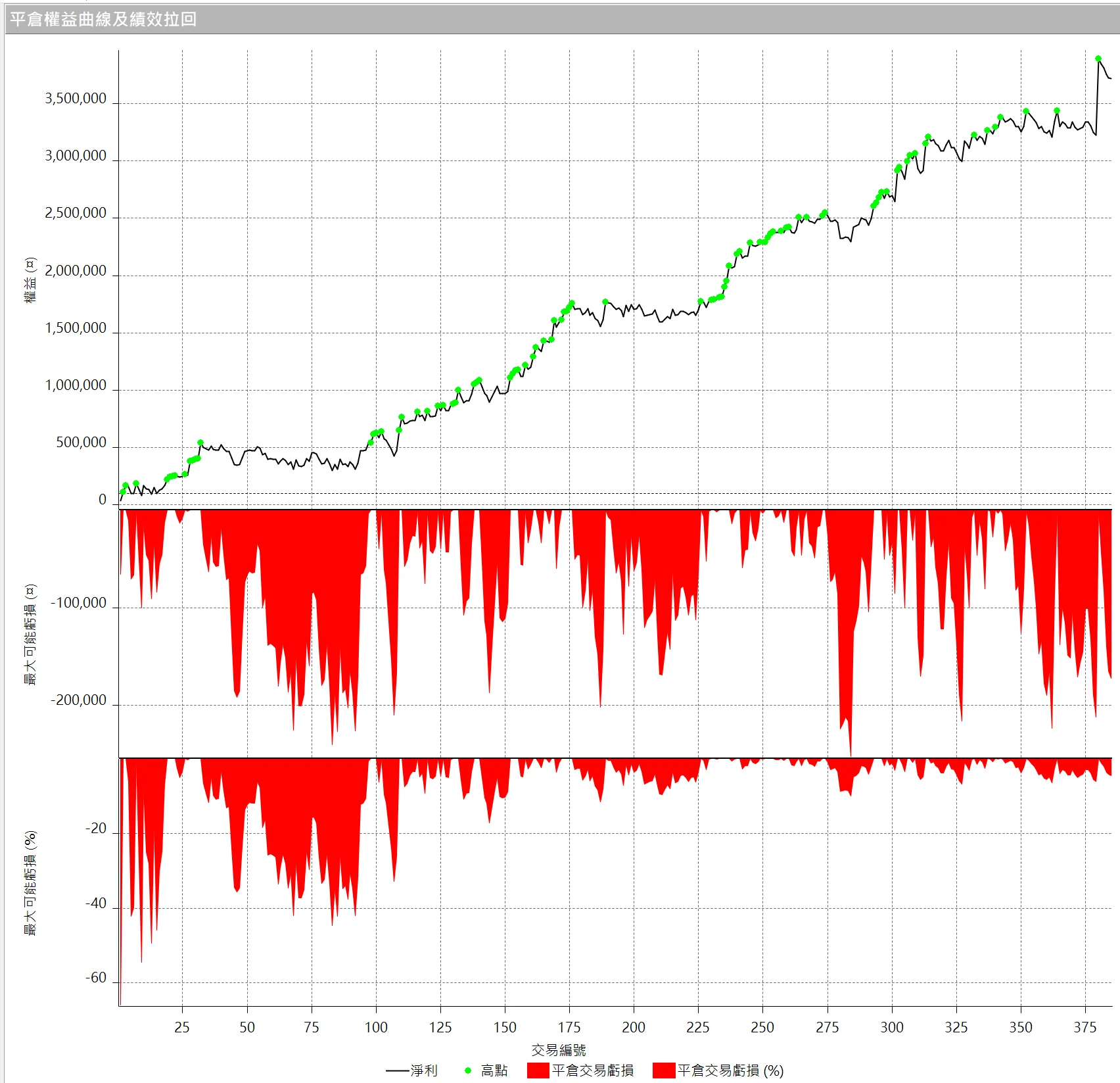Click the x-axis tick label 325
This screenshot has height=1083, width=1120.
click(956, 1027)
